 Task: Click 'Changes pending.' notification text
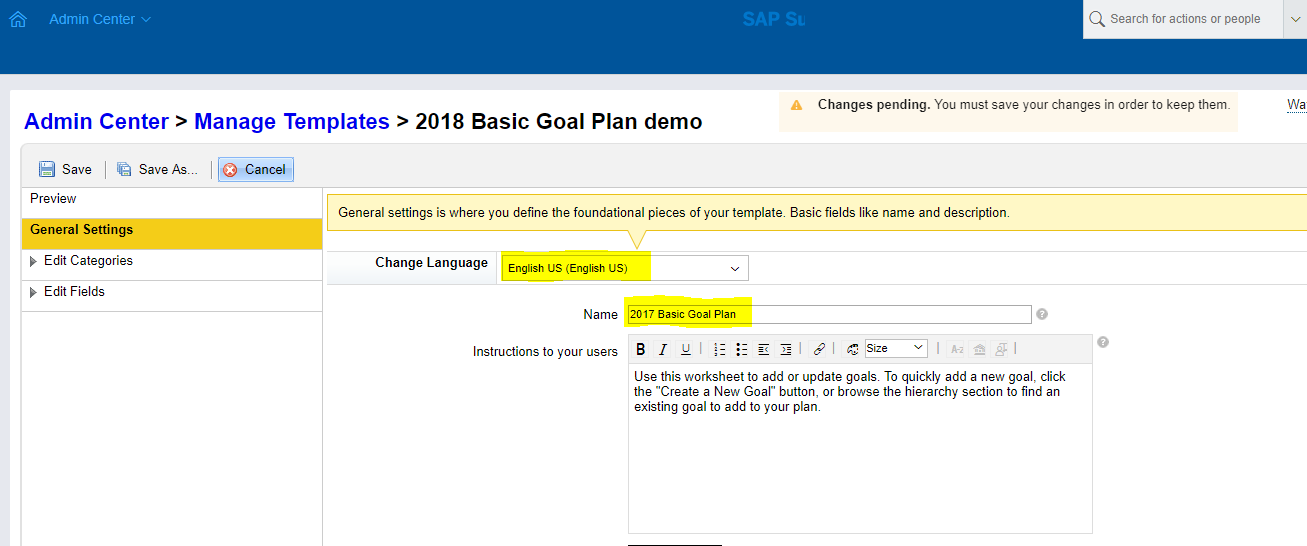(x=874, y=104)
